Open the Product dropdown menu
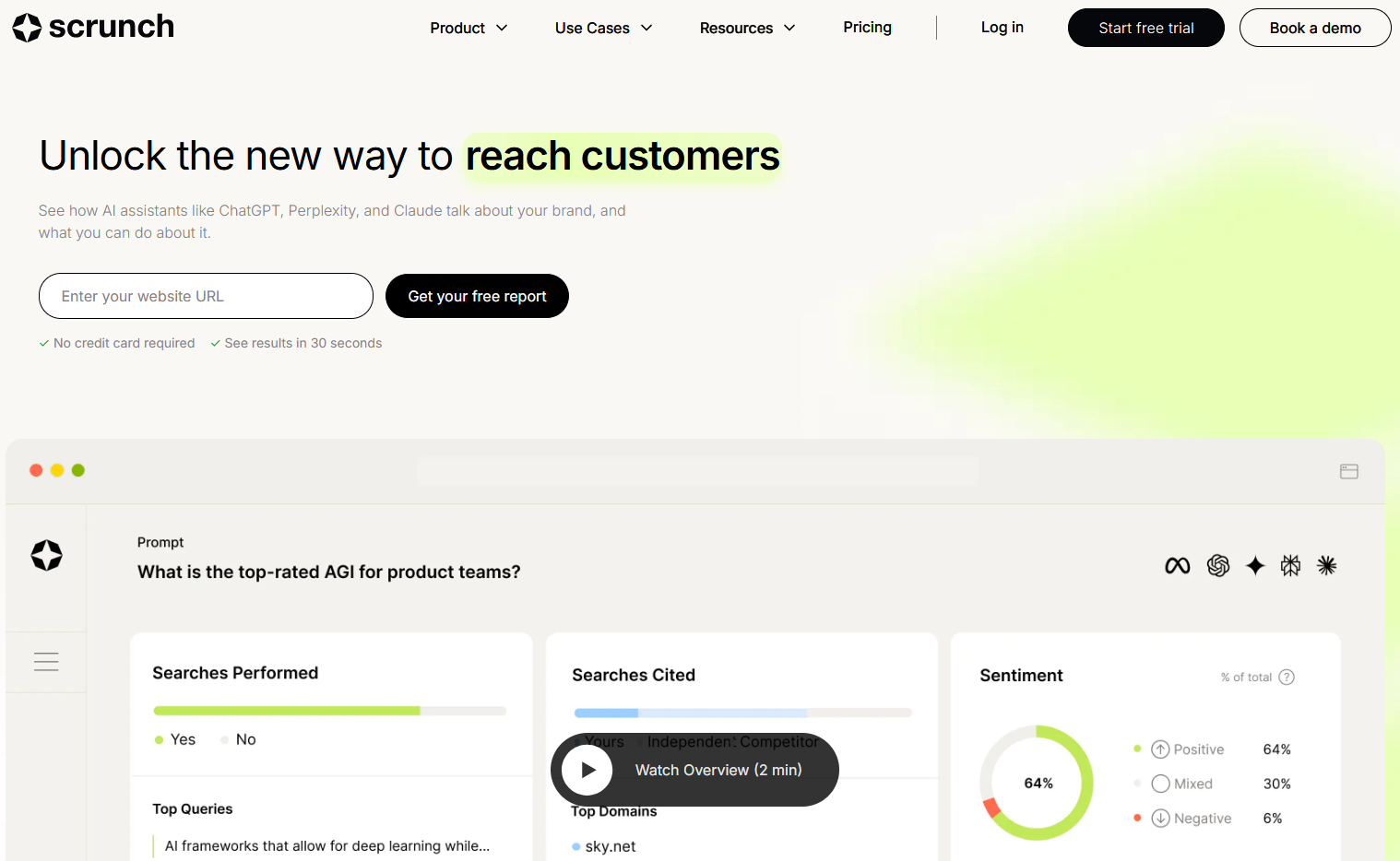This screenshot has height=861, width=1400. (x=469, y=29)
